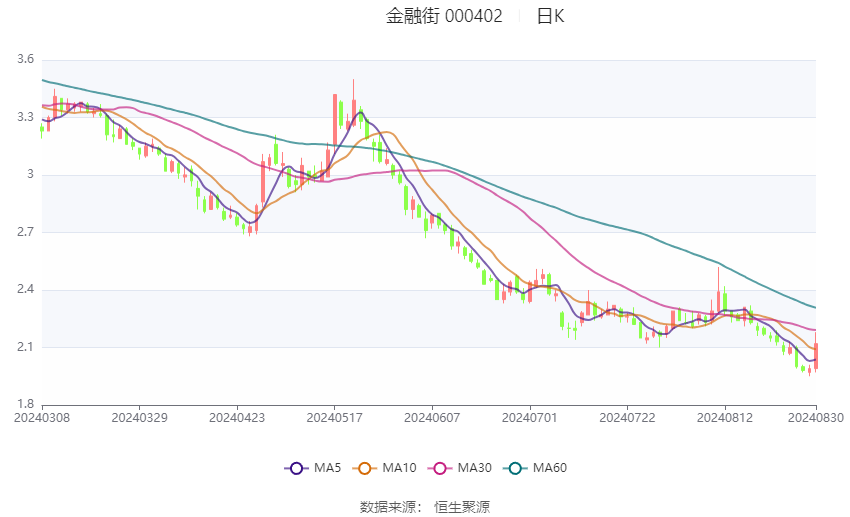Click the 20240308 date axis label

click(x=42, y=418)
